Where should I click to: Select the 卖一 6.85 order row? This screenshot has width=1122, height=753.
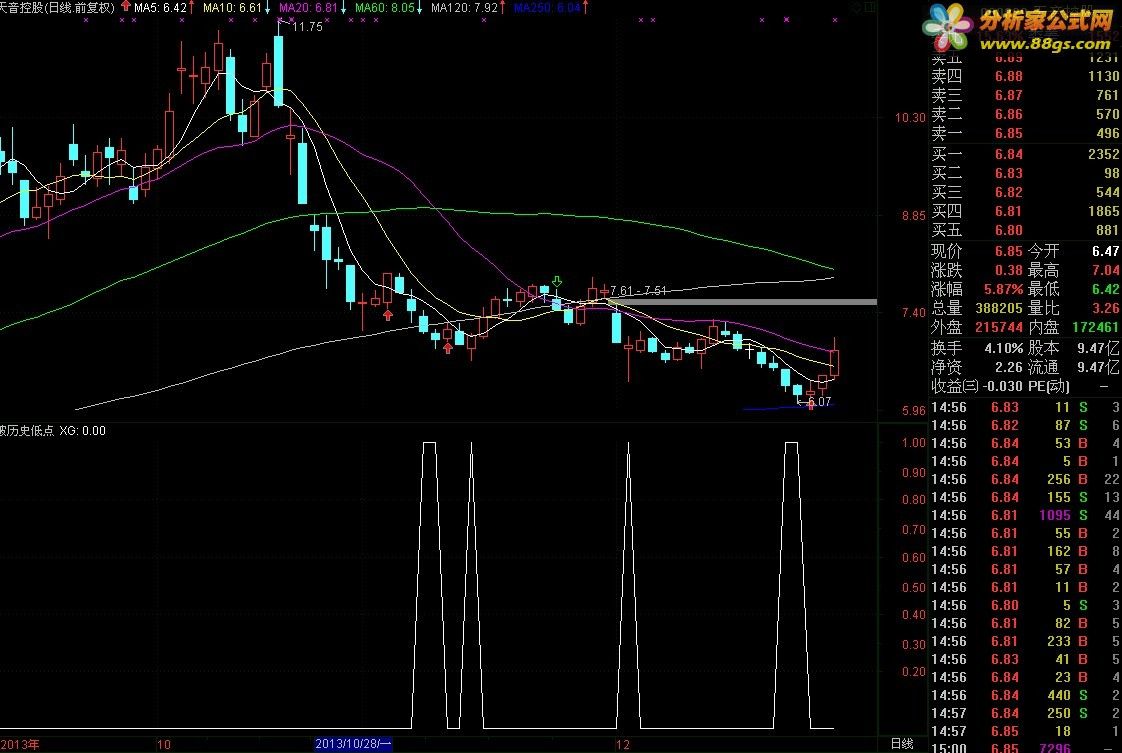[1025, 133]
